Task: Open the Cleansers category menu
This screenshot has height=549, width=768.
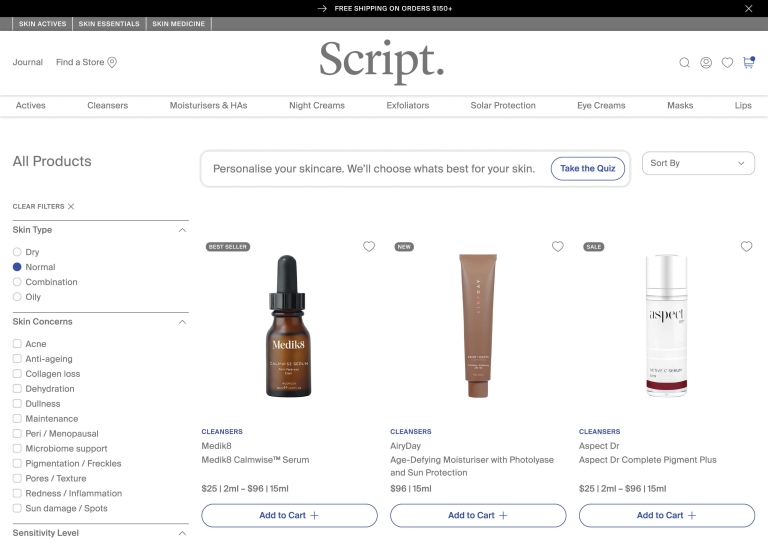Action: [x=107, y=105]
